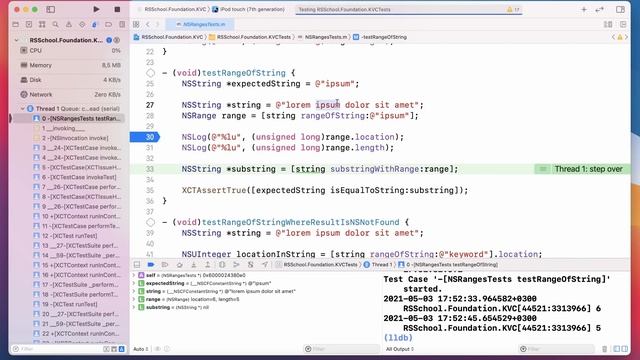
Task: Open the Library with plus button
Action: pyautogui.click(x=584, y=9)
